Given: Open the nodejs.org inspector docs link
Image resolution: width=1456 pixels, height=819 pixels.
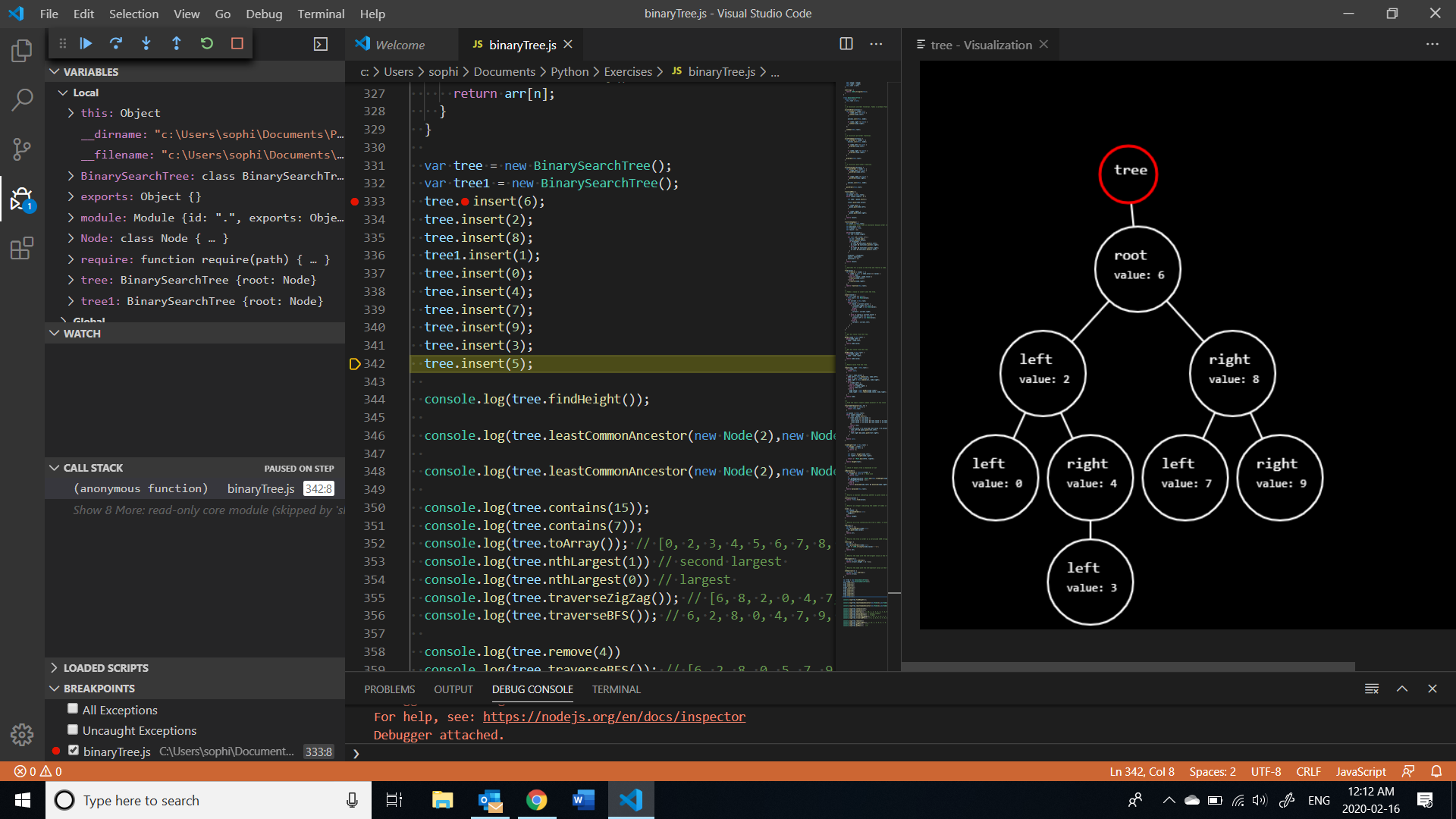Looking at the screenshot, I should [613, 717].
